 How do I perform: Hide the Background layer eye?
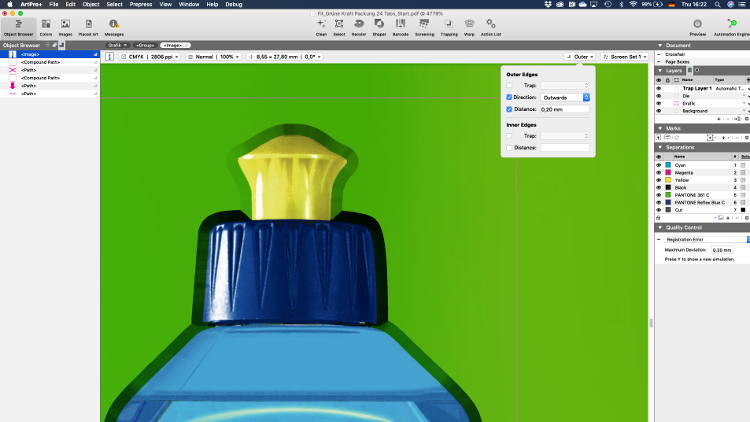(x=659, y=111)
